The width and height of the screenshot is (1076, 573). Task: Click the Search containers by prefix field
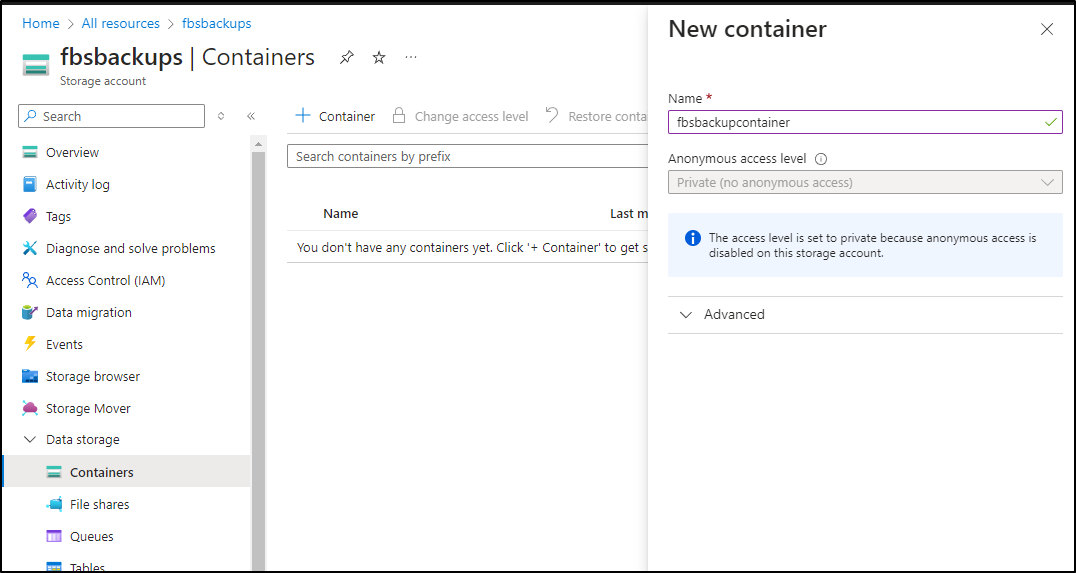pyautogui.click(x=468, y=156)
